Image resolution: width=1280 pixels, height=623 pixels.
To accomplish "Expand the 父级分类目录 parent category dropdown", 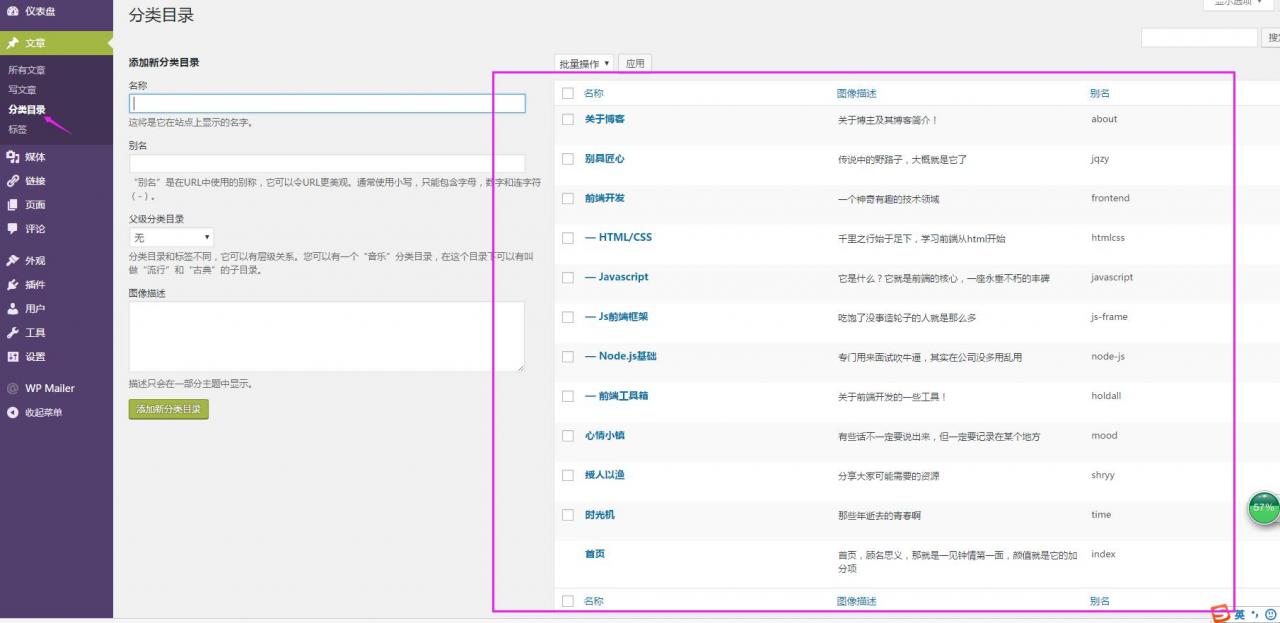I will (170, 238).
